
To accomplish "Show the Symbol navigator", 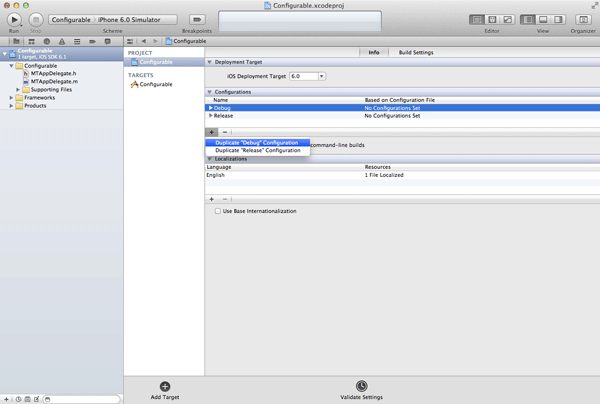I will 31,41.
